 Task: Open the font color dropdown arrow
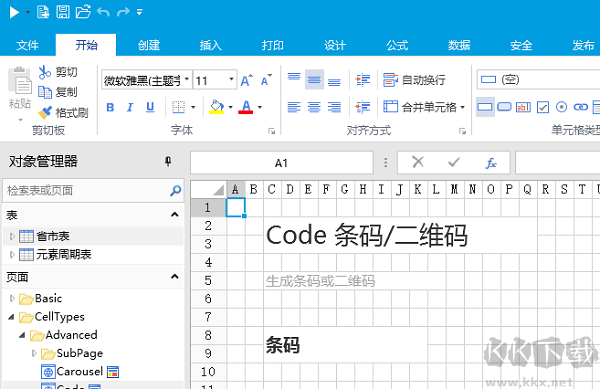(260, 107)
